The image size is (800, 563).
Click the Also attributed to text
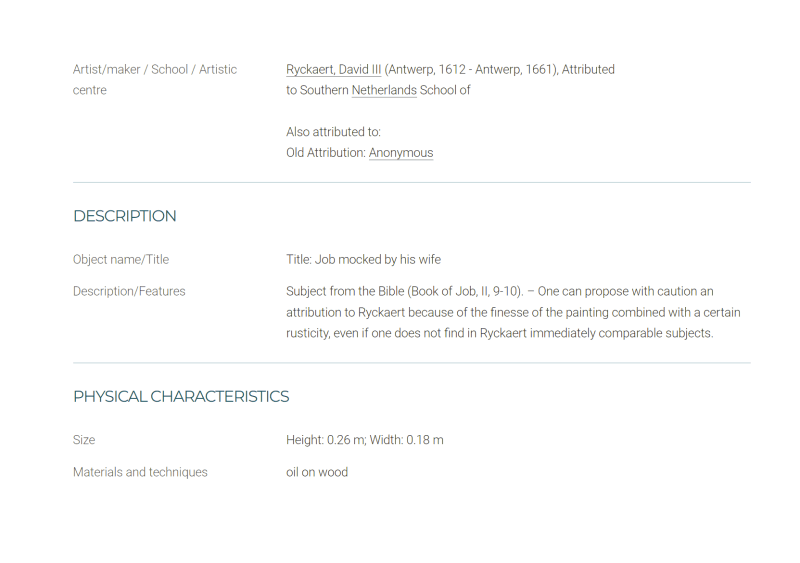click(333, 132)
